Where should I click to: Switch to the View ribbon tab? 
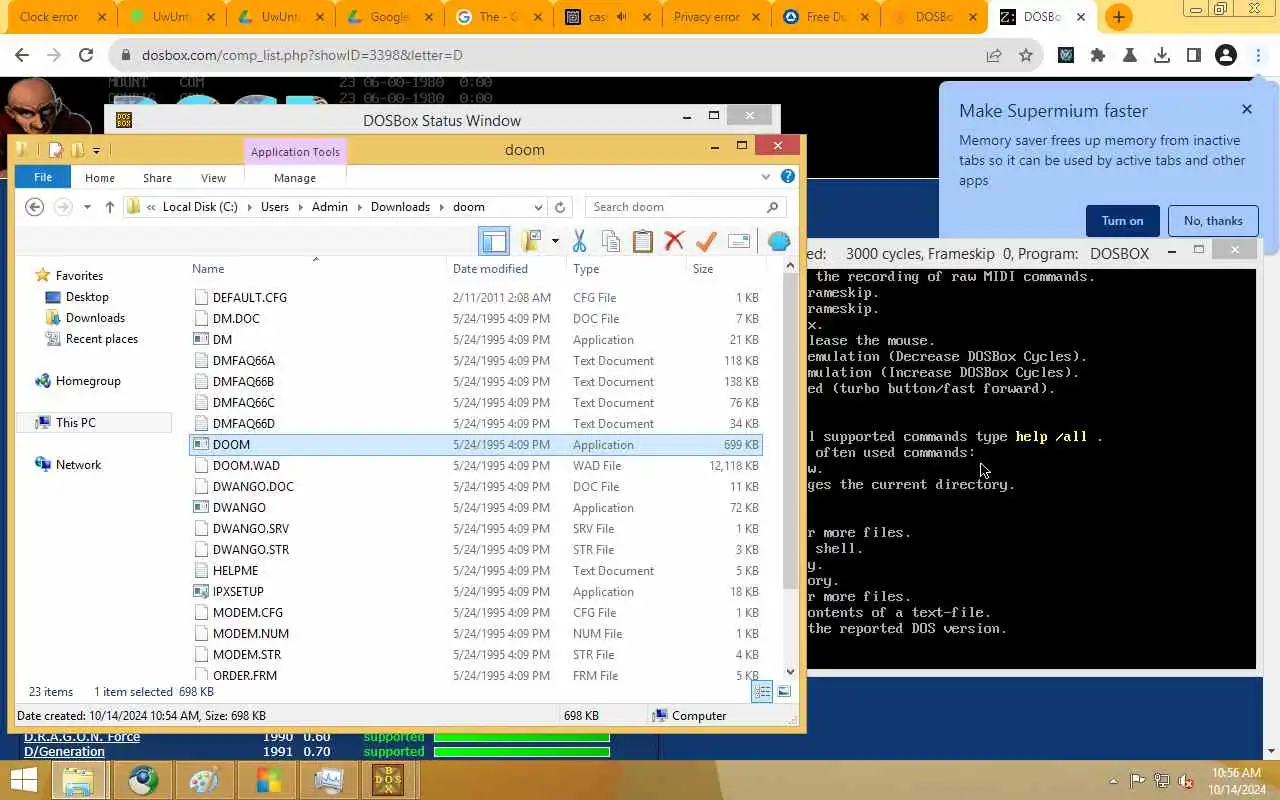click(213, 178)
